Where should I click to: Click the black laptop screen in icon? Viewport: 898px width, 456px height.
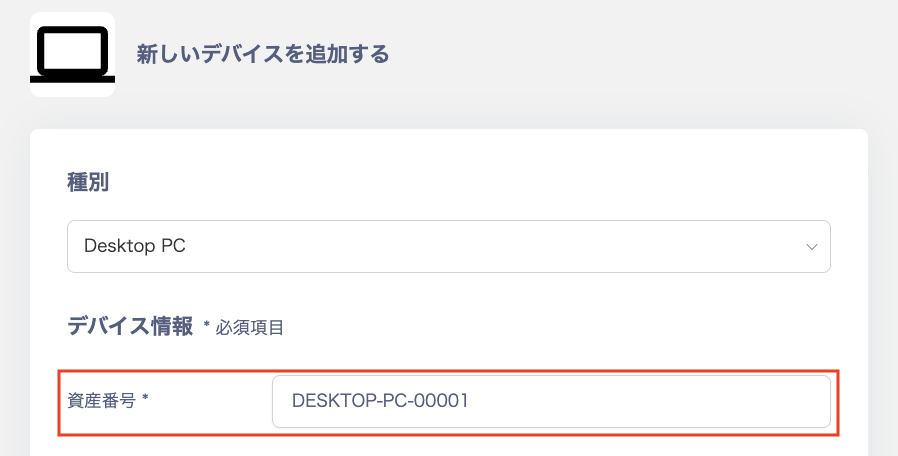coord(73,48)
